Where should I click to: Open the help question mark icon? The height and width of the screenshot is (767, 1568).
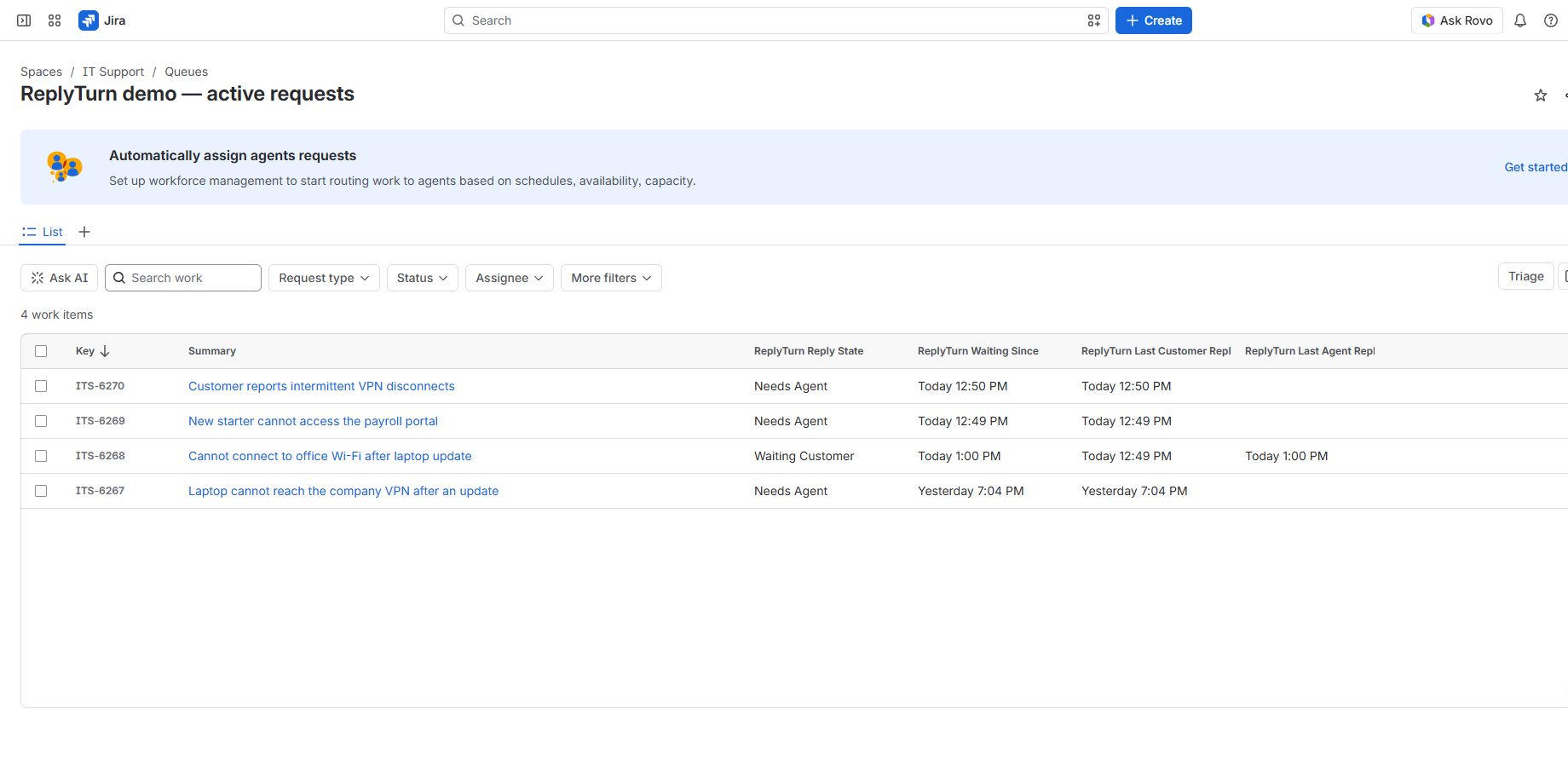(1551, 20)
